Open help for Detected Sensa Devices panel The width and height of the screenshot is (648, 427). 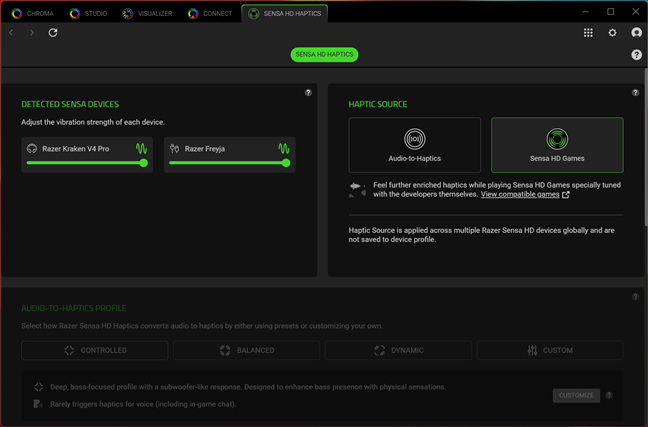(308, 93)
